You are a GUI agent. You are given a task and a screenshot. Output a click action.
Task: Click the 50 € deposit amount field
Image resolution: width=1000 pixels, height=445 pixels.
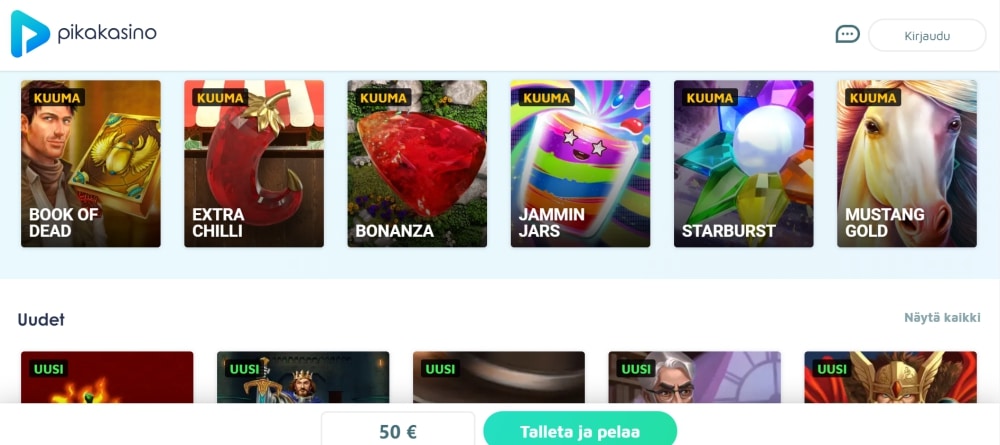(398, 428)
